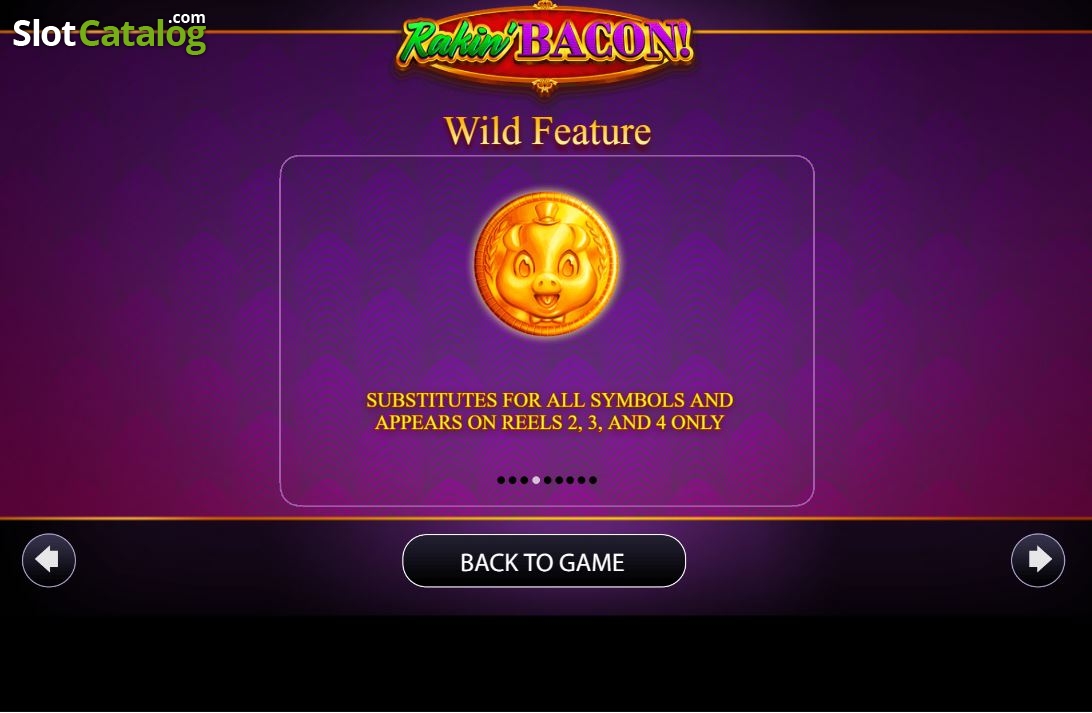Advance to the next paytable page arrow
The image size is (1092, 713).
point(1038,561)
